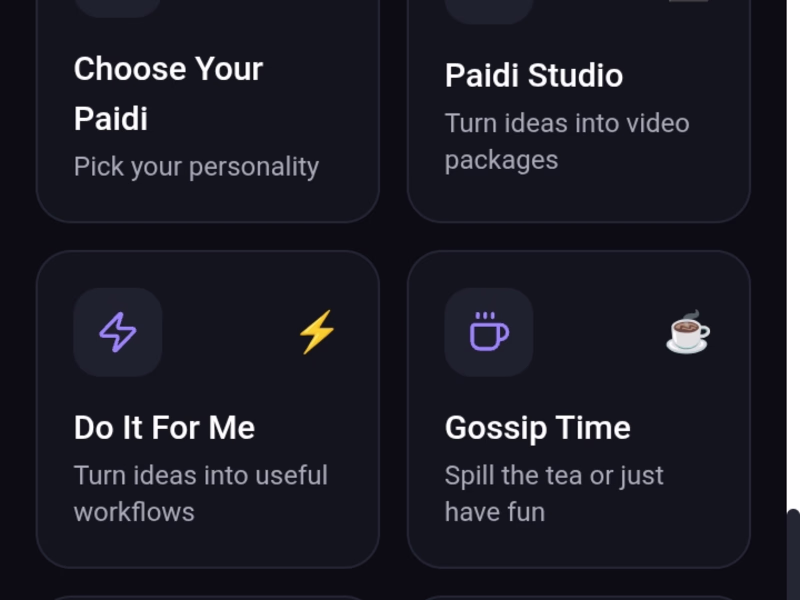Screen dimensions: 800x600
Task: Click the 'Pick your personality' subtitle
Action: 196,166
